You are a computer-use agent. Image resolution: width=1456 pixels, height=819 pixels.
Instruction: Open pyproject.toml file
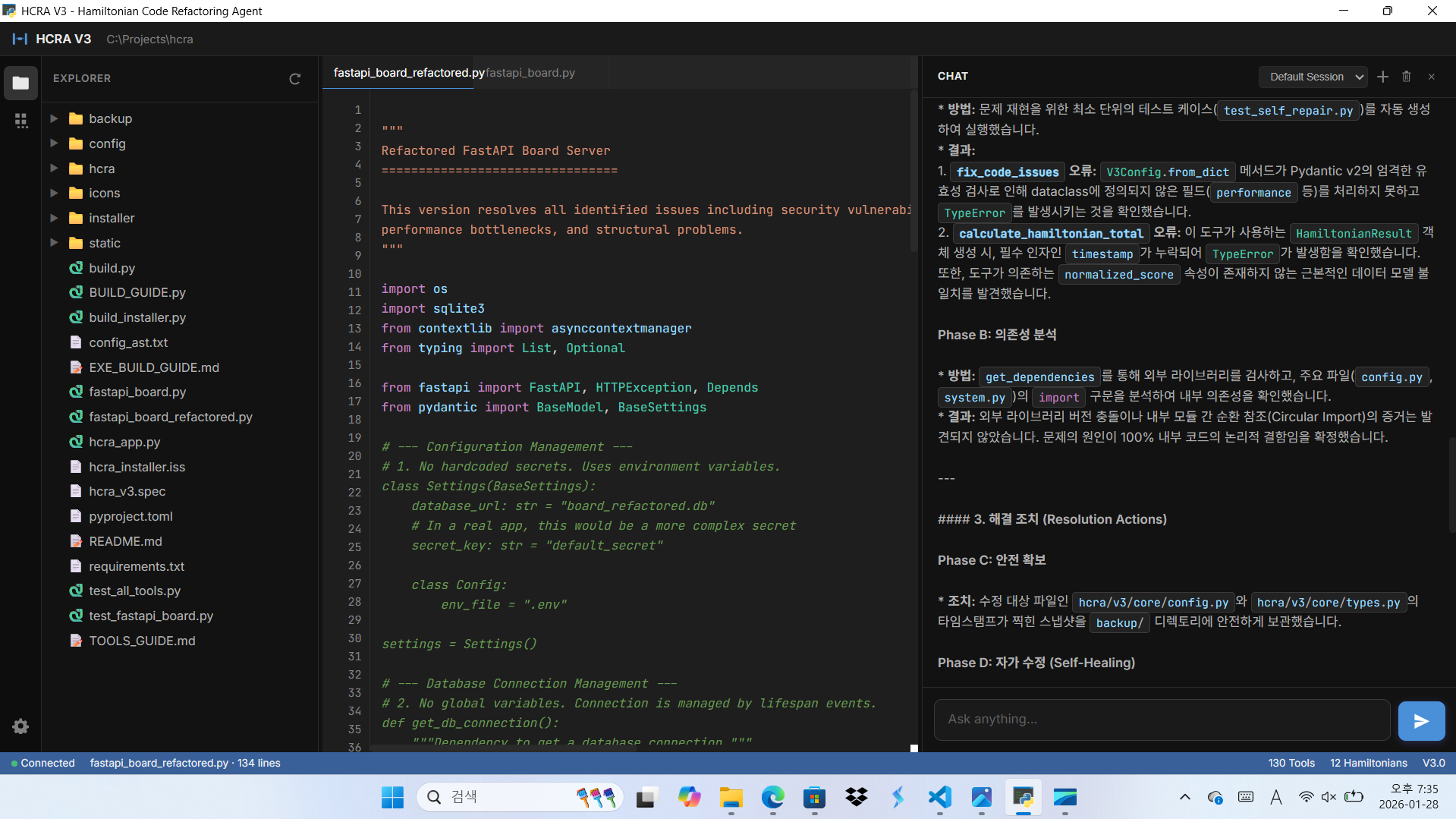point(180,516)
